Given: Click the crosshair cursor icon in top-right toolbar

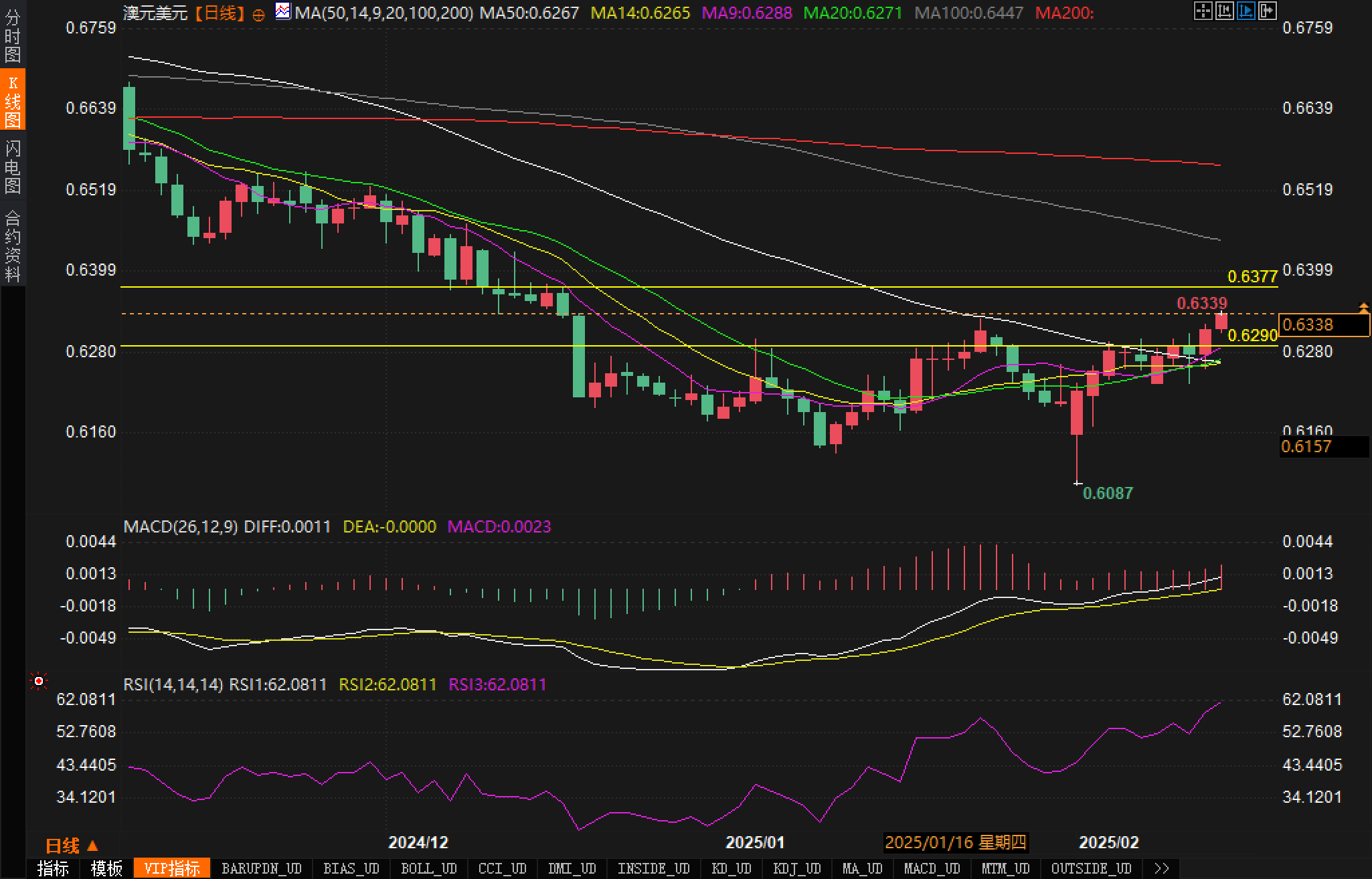Looking at the screenshot, I should tap(1203, 11).
